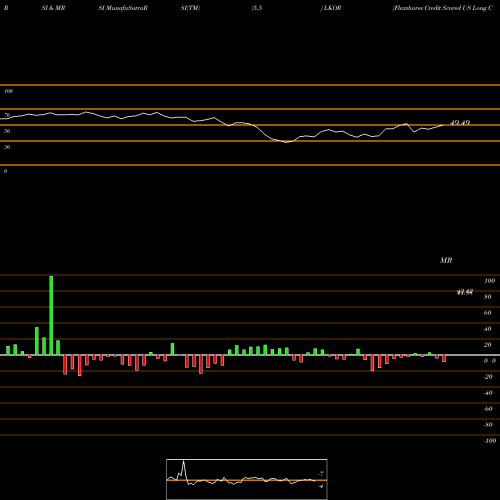
Task: Click the tallest green bar in MR histogram
Action: pyautogui.click(x=51, y=315)
